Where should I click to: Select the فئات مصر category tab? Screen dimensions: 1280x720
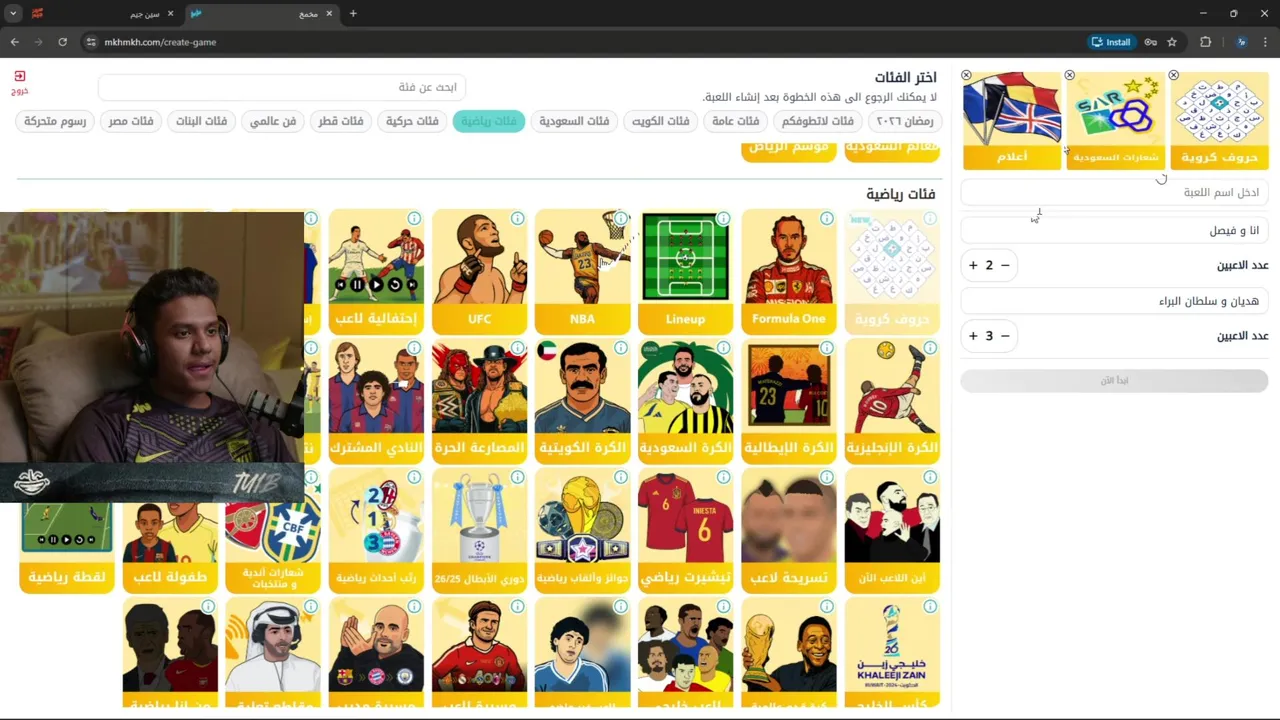click(131, 121)
